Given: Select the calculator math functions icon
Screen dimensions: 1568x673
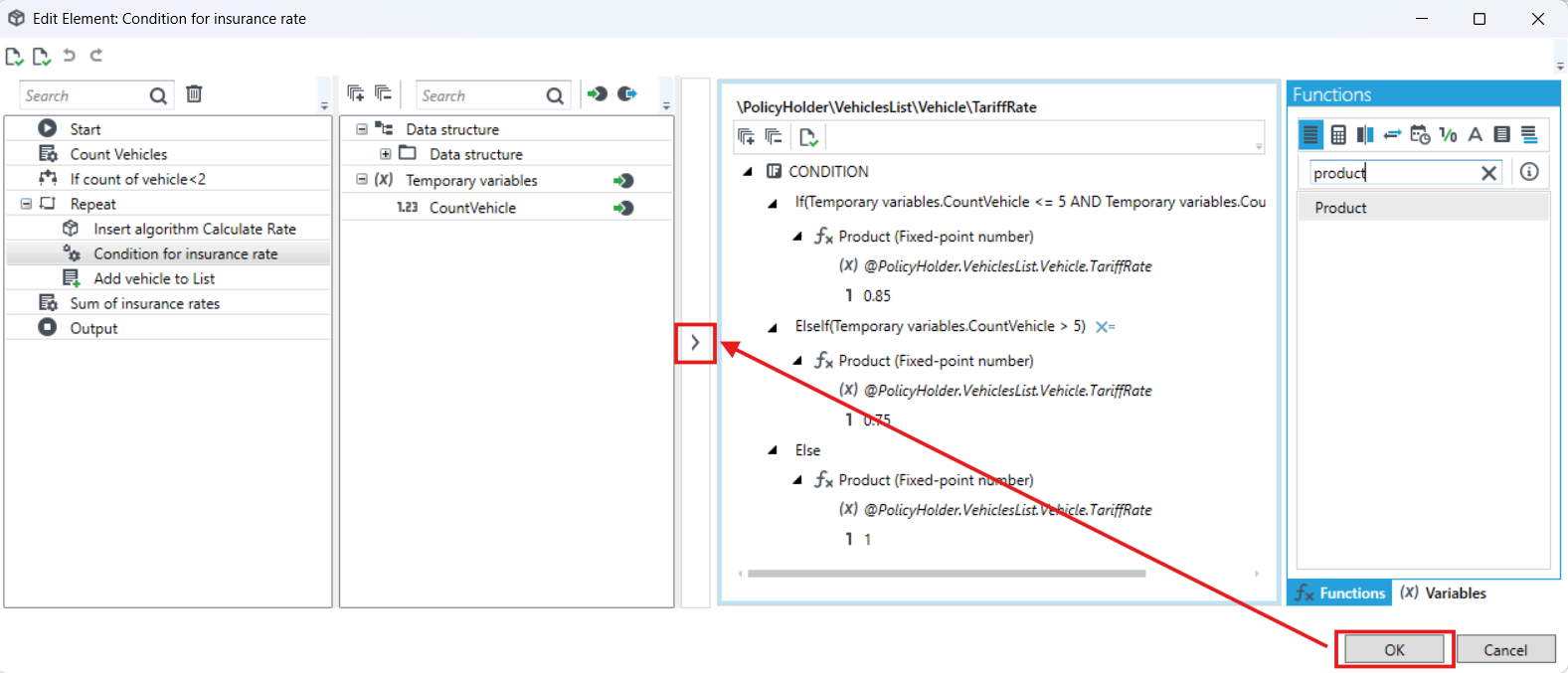Looking at the screenshot, I should (1338, 134).
